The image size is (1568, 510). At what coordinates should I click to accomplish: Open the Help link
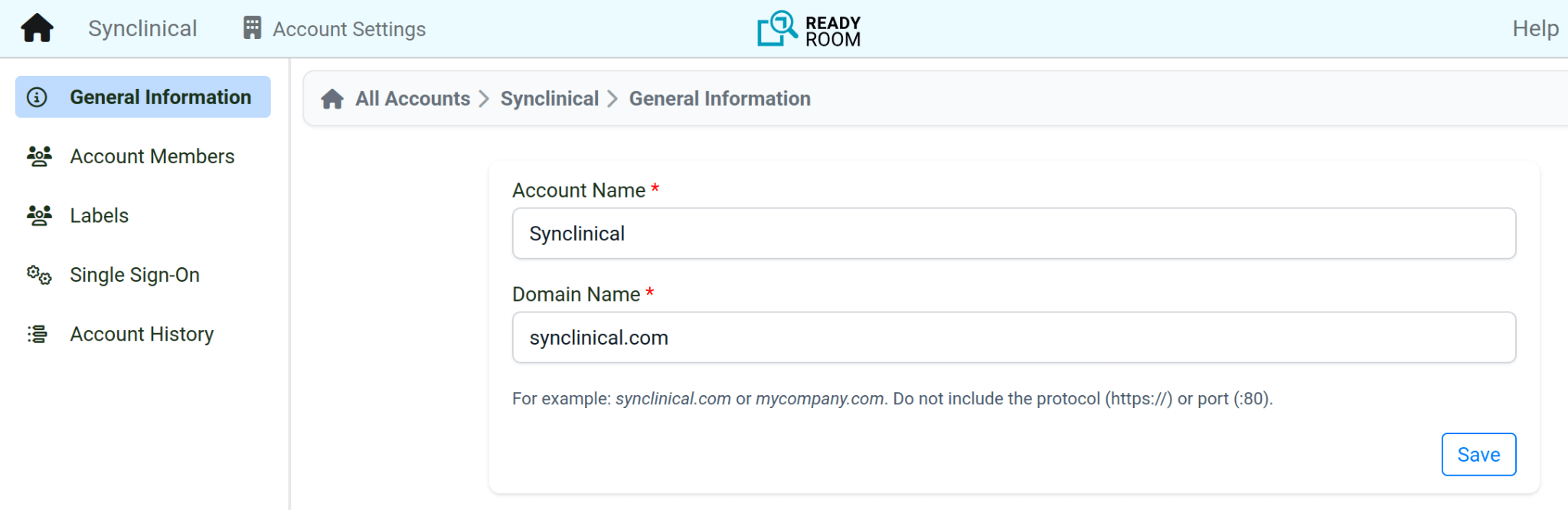point(1534,28)
